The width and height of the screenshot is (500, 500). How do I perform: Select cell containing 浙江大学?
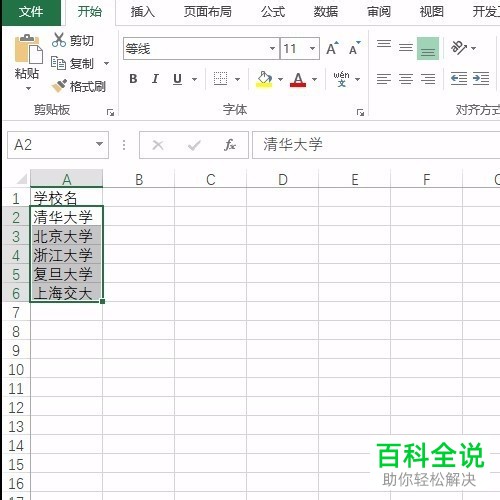point(67,255)
